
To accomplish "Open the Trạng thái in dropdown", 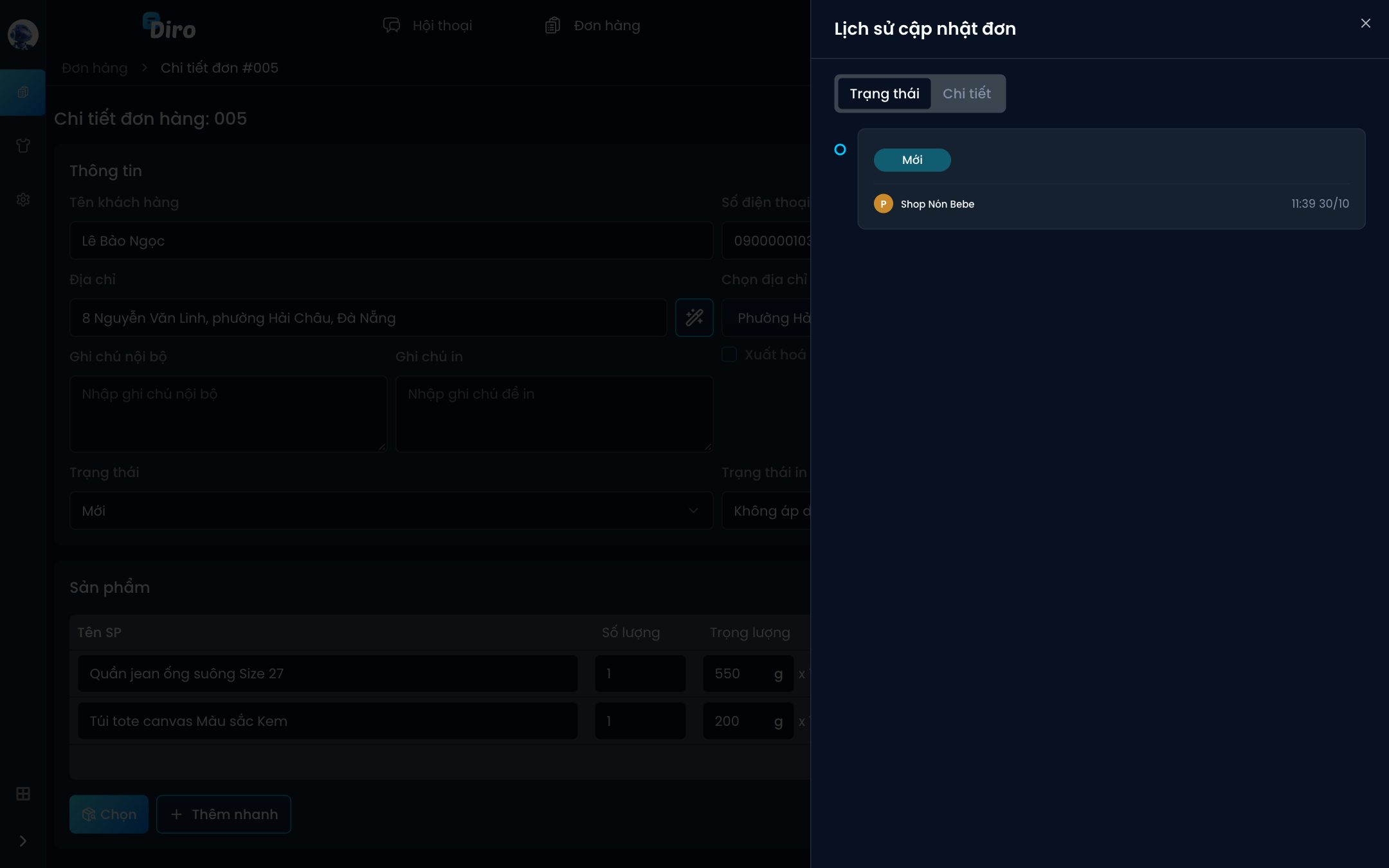I will [x=766, y=511].
